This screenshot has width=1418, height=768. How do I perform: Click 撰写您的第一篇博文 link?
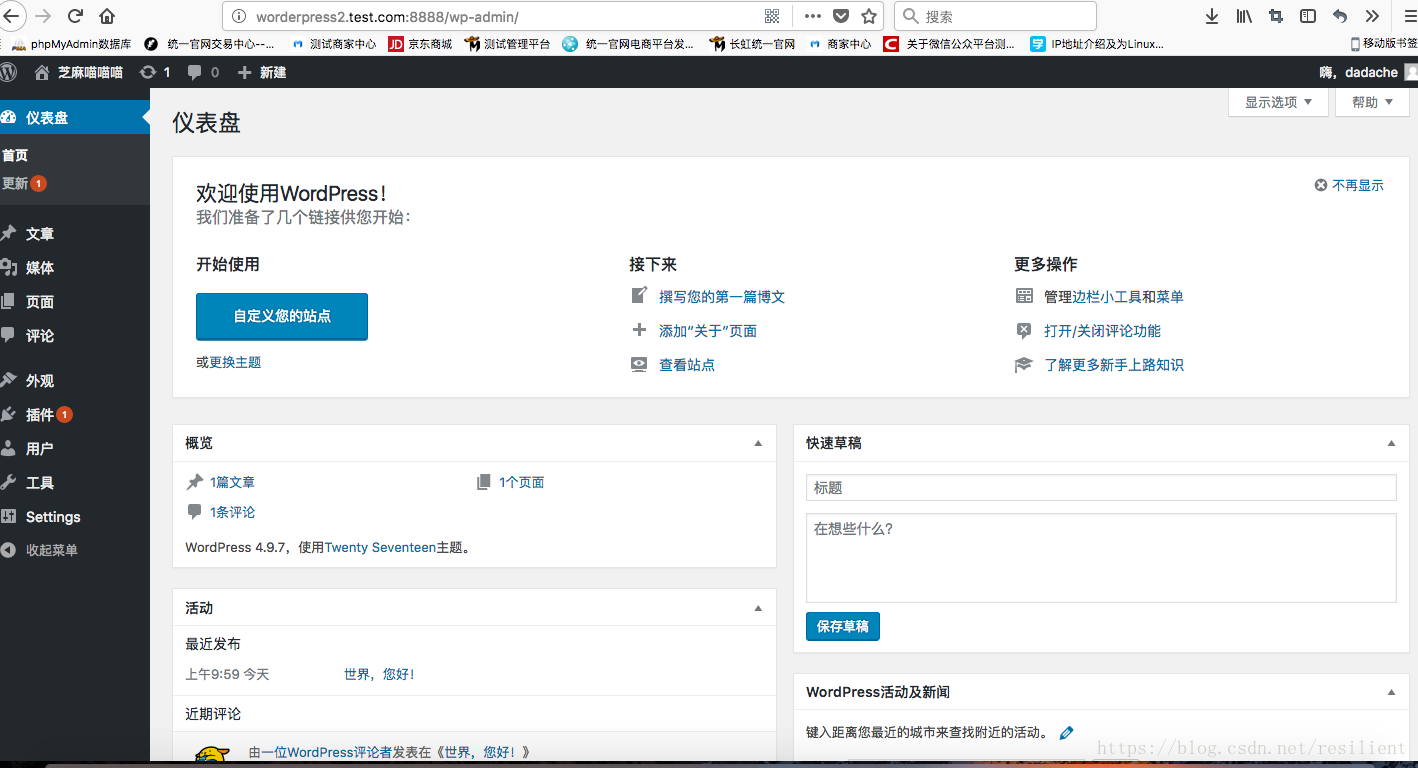coord(722,297)
